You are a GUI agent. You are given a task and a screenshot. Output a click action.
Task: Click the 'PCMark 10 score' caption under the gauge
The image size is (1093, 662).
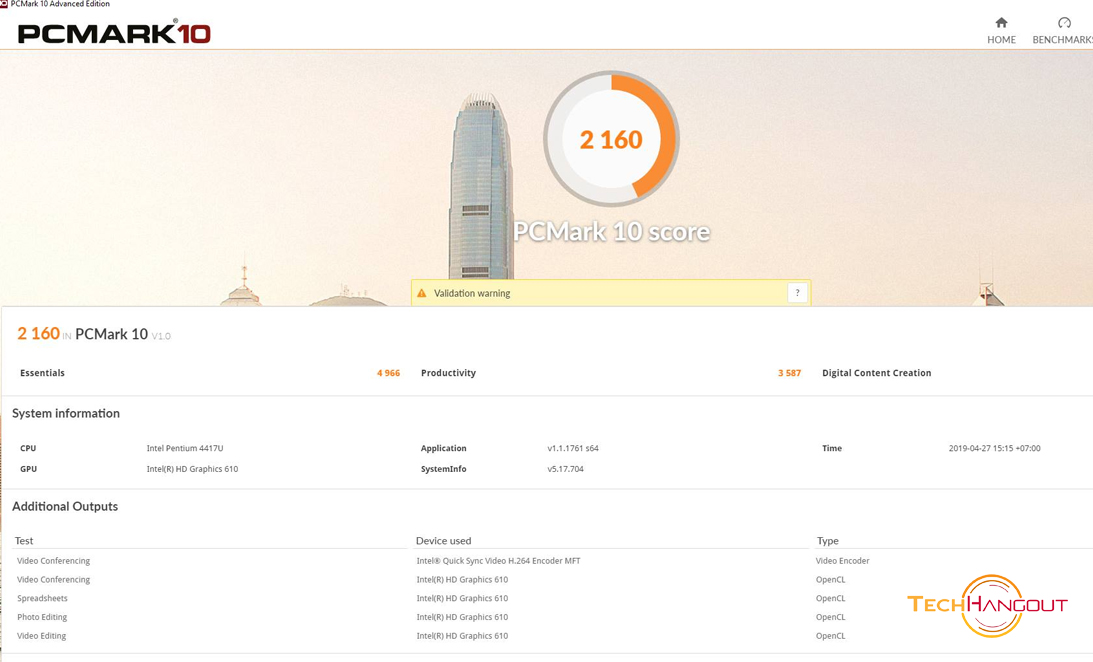pos(611,232)
